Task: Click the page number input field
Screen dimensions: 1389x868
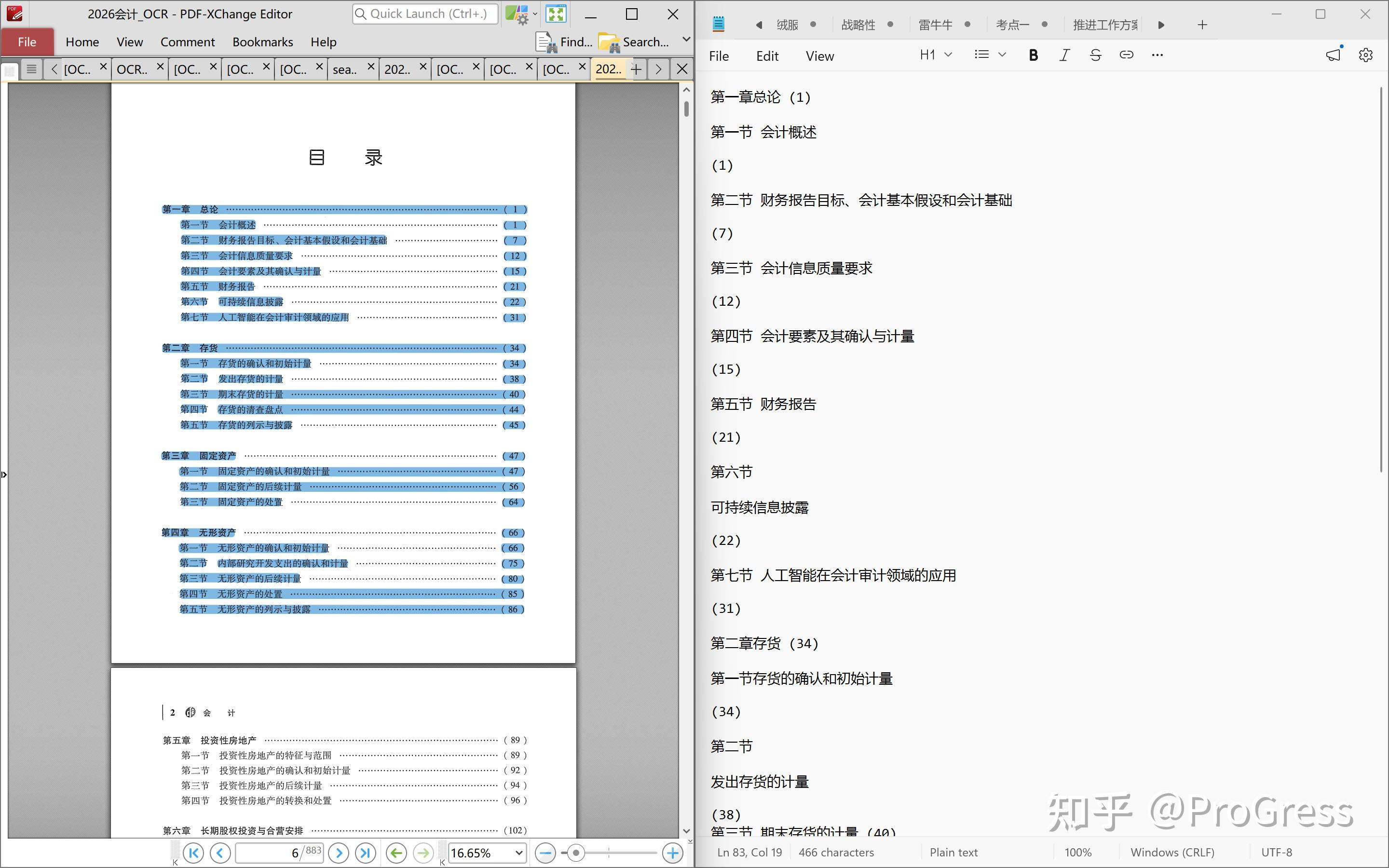Action: pyautogui.click(x=280, y=853)
